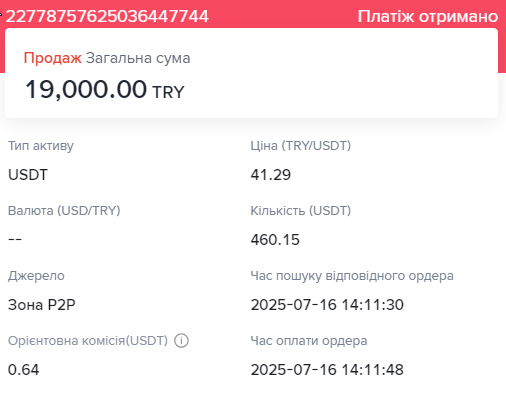The width and height of the screenshot is (506, 399).
Task: Click the Продаж label in summary card
Action: (x=52, y=58)
